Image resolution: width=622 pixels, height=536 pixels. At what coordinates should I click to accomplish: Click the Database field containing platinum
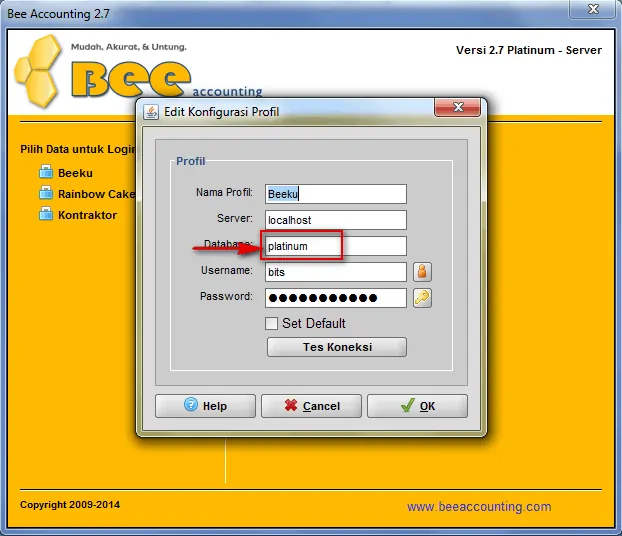click(336, 246)
